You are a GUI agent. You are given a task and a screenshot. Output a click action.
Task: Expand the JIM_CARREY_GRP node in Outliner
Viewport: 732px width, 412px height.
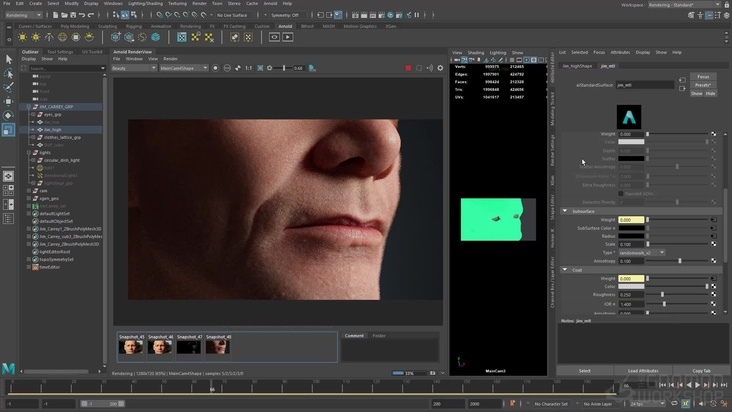coord(29,105)
